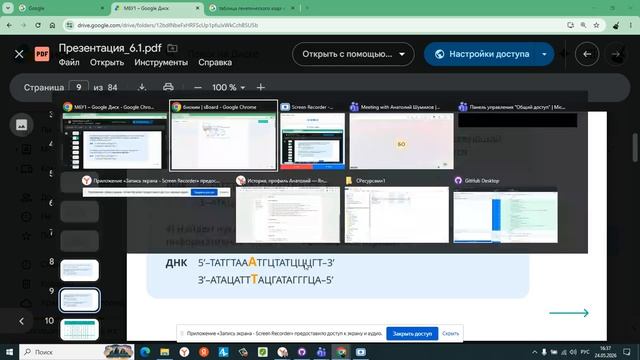Open Google Chrome from the taskbar

coord(341,352)
